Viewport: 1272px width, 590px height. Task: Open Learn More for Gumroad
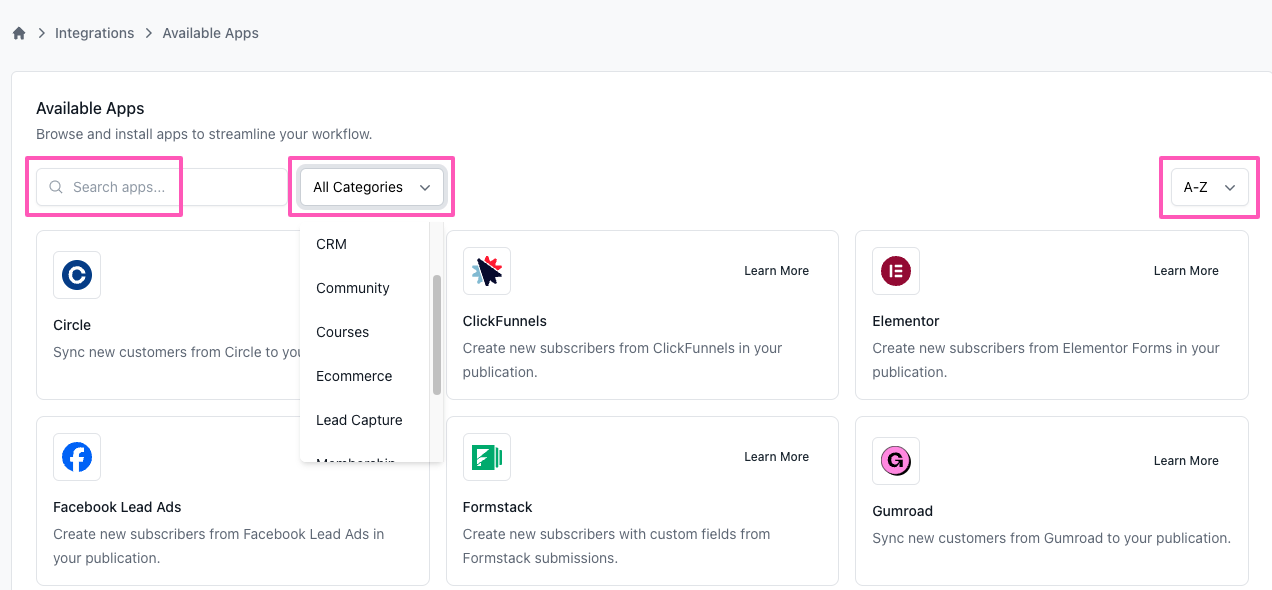point(1186,461)
